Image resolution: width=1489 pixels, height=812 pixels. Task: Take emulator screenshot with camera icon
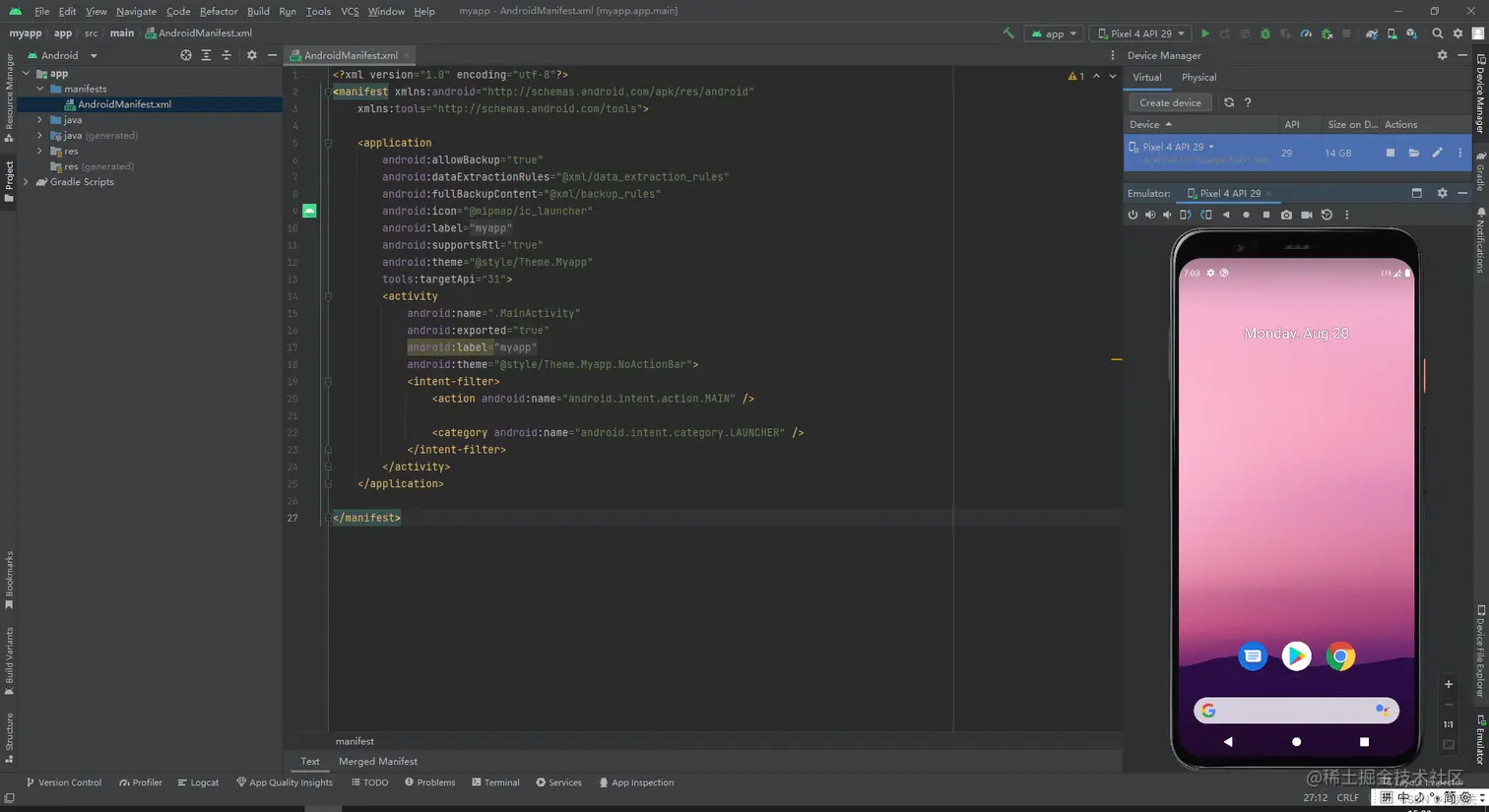tap(1286, 215)
